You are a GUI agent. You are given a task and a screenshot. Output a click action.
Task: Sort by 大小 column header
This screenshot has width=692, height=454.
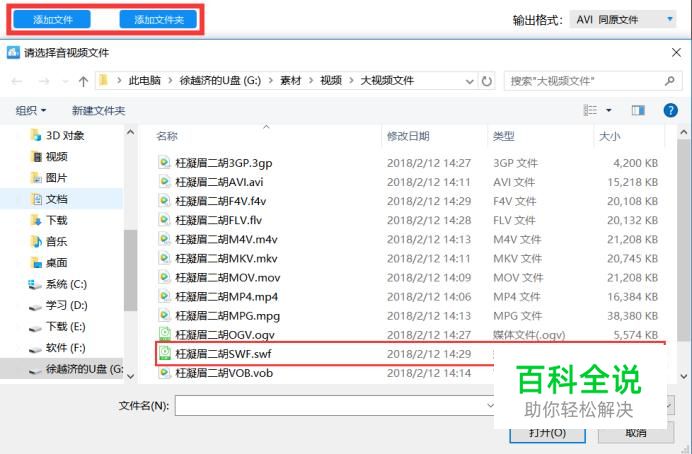point(609,136)
